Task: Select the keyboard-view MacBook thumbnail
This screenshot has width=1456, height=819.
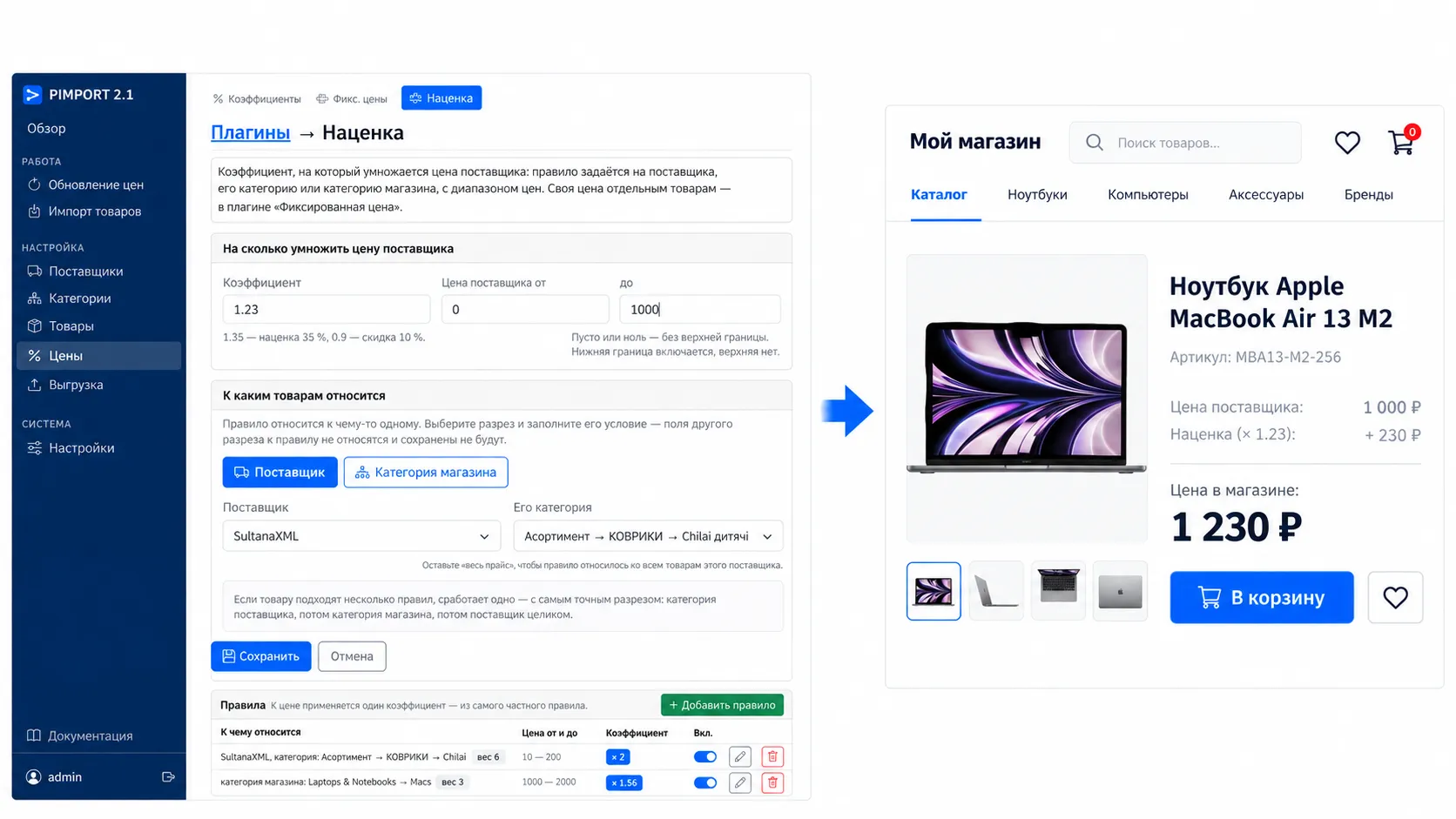Action: pyautogui.click(x=1058, y=592)
